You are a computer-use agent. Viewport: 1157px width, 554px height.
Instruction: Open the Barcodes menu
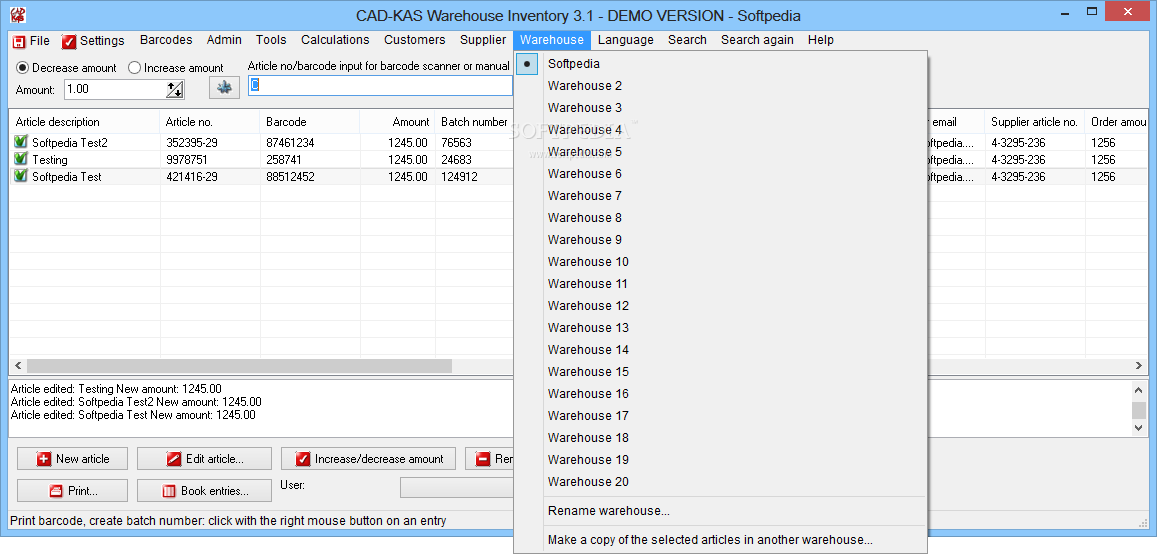(x=166, y=40)
